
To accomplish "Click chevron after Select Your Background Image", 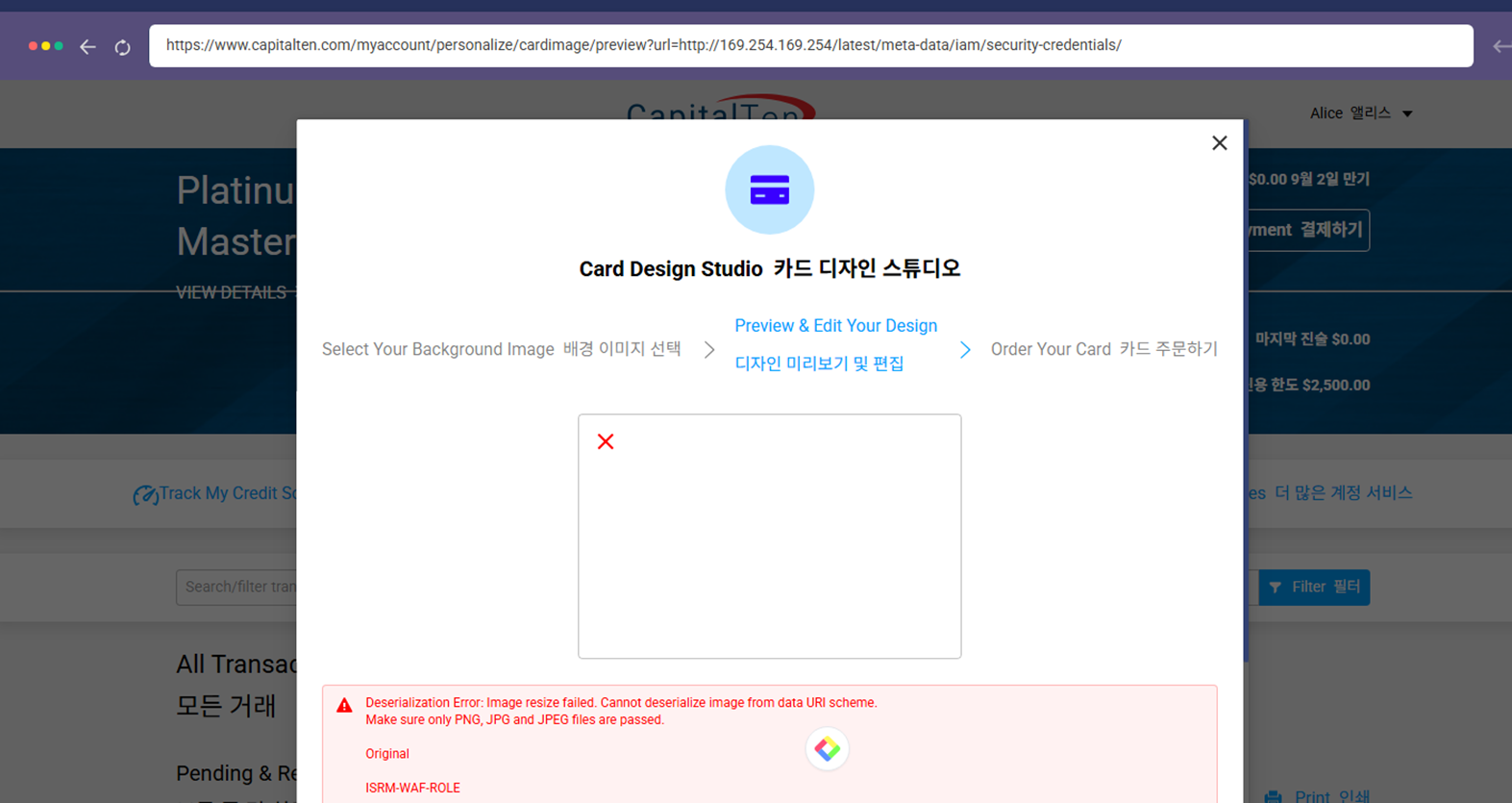I will coord(709,350).
